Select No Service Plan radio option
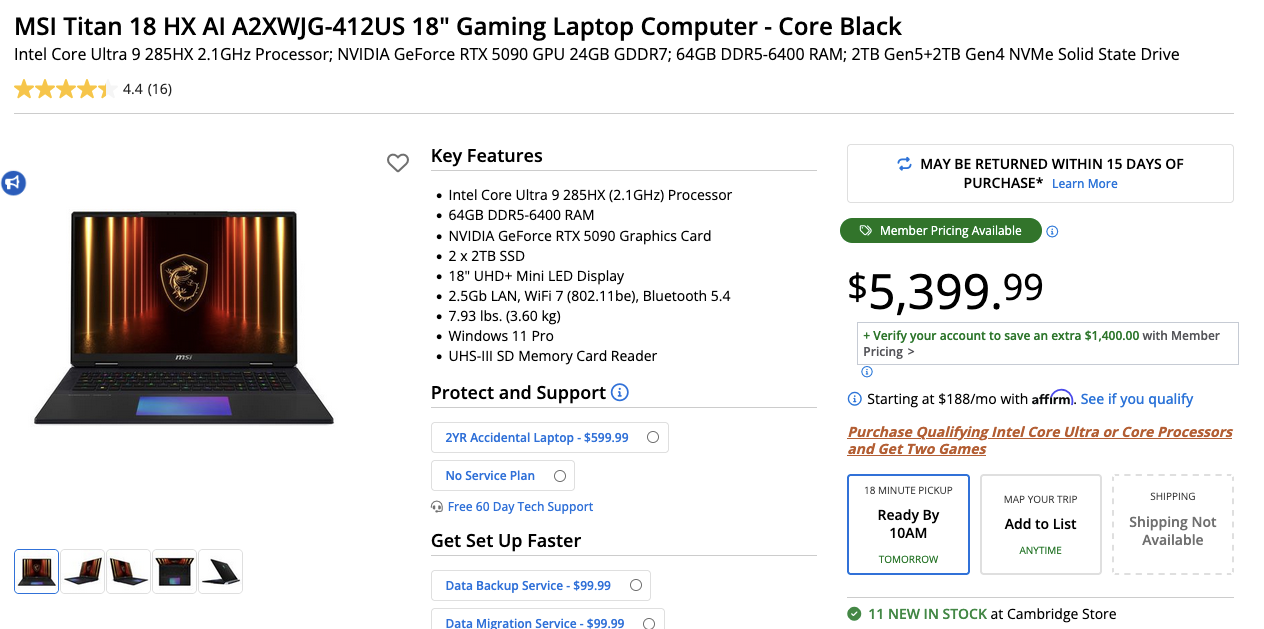This screenshot has width=1264, height=629. pos(560,476)
